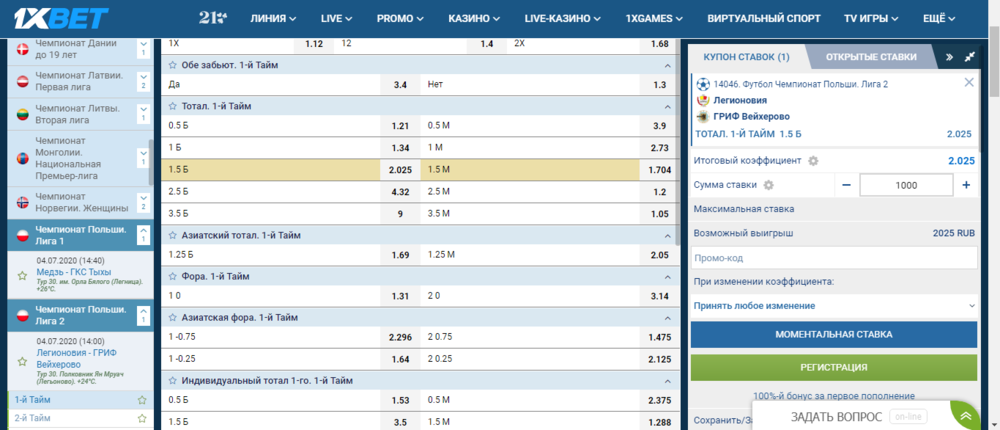This screenshot has width=1000, height=430.
Task: Open ЗАДАТЬ ВОПРОС chat
Action: coord(837,417)
